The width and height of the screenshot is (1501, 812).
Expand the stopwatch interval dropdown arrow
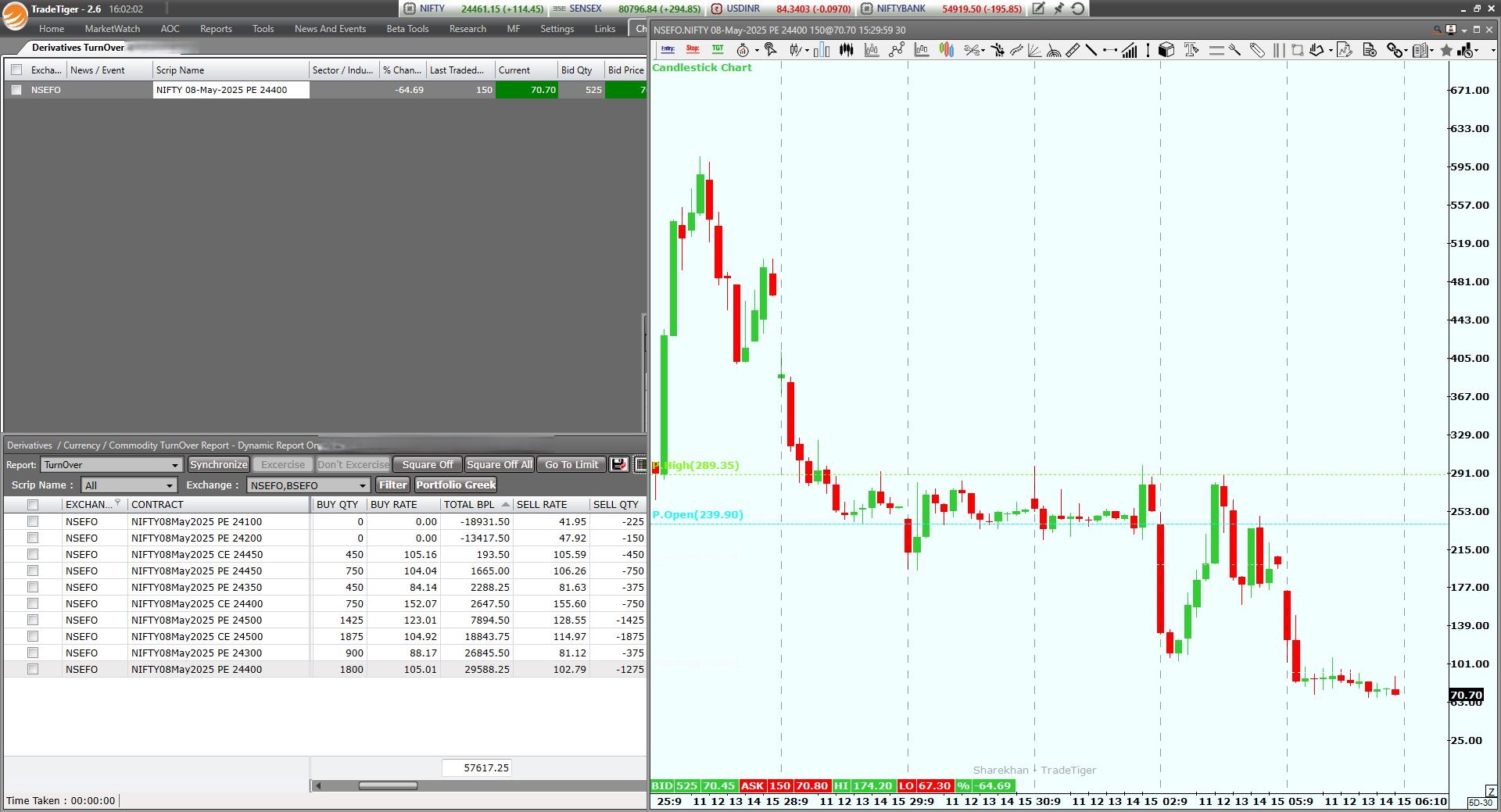coord(757,51)
